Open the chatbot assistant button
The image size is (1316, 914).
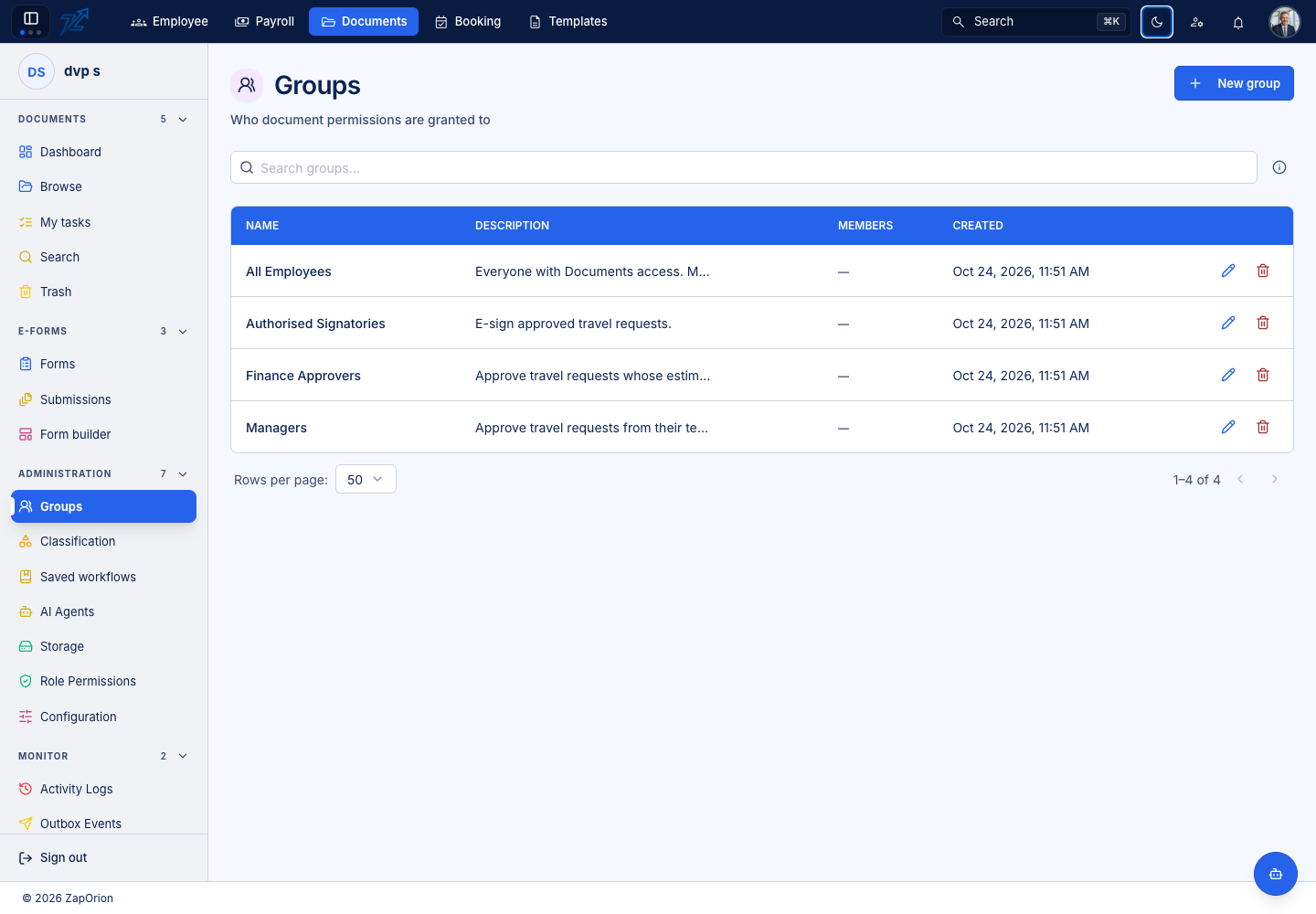click(x=1276, y=874)
